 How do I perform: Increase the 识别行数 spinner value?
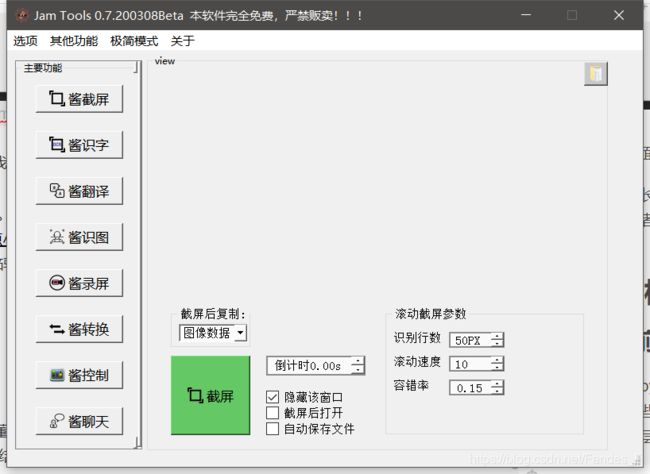click(497, 336)
